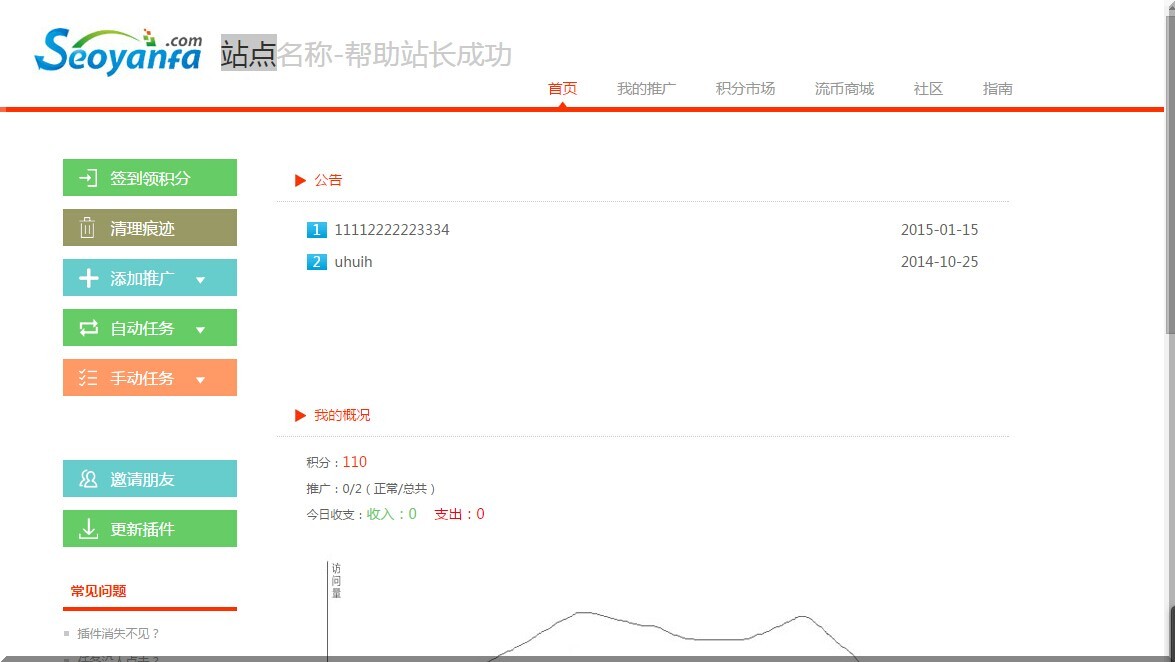Click the red triangle beside 公告 heading
This screenshot has width=1175, height=662.
[x=300, y=180]
